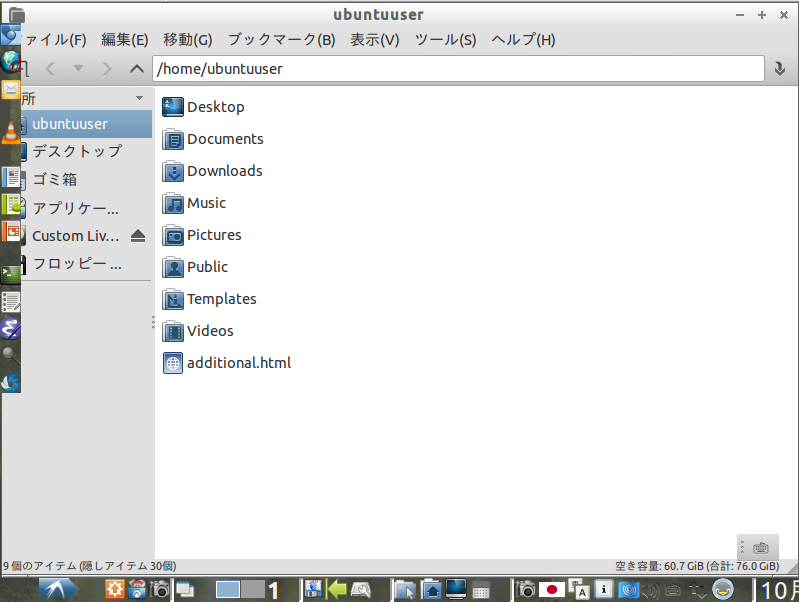Click the on-screen keyboard icon

tap(761, 548)
